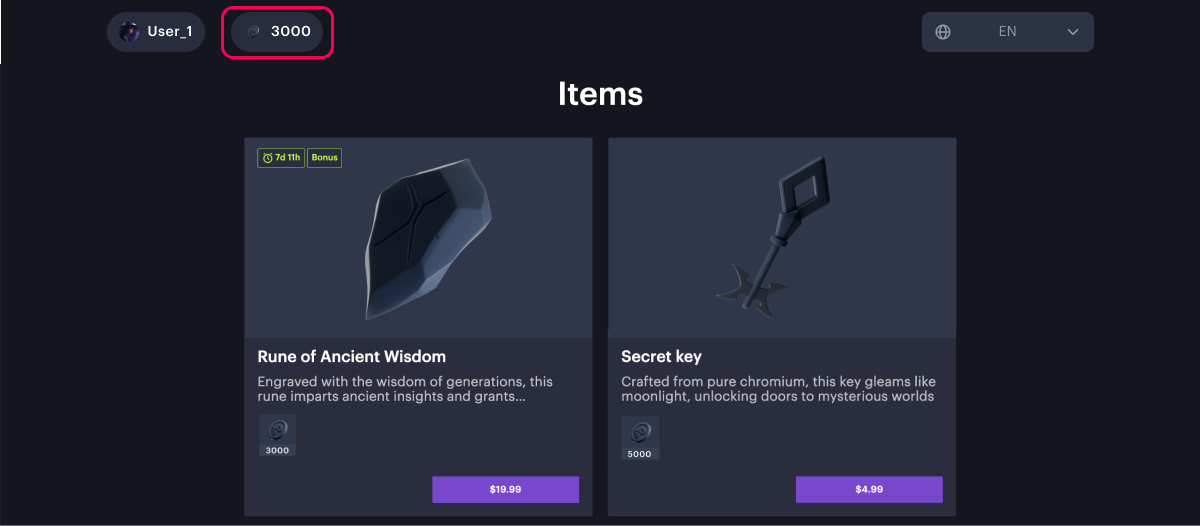The image size is (1200, 526).
Task: Click the coin icon beside the 3000 balance
Action: [x=254, y=32]
